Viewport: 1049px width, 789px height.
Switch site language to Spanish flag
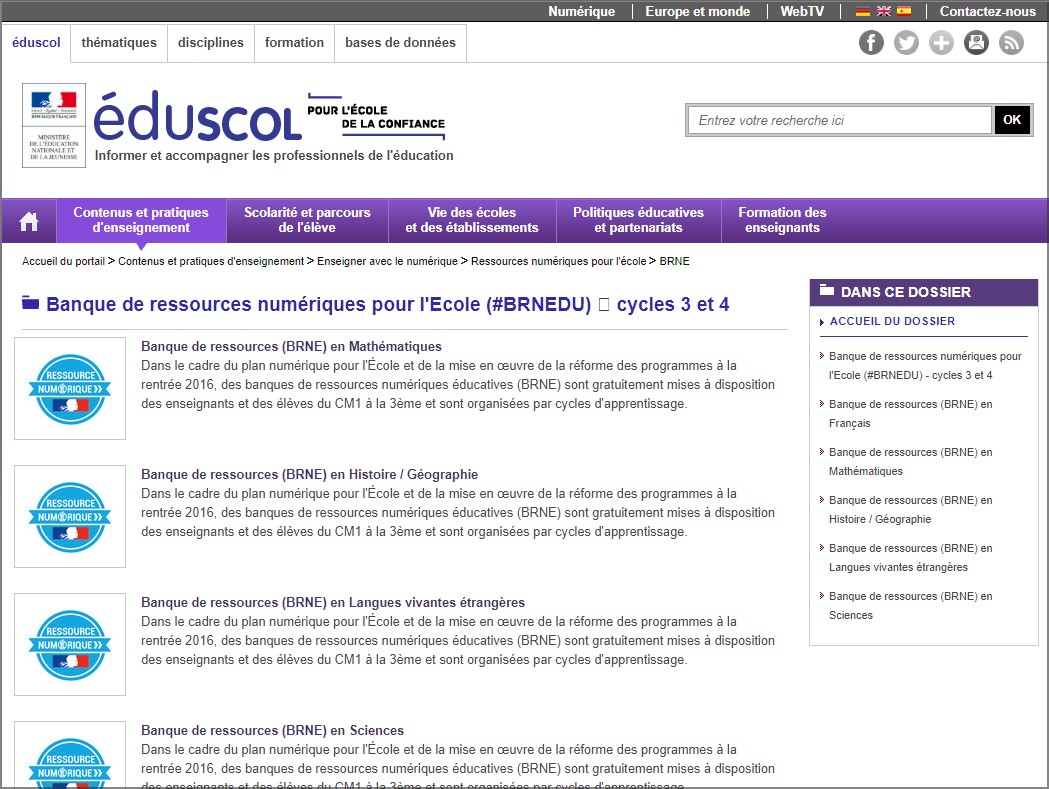[904, 11]
